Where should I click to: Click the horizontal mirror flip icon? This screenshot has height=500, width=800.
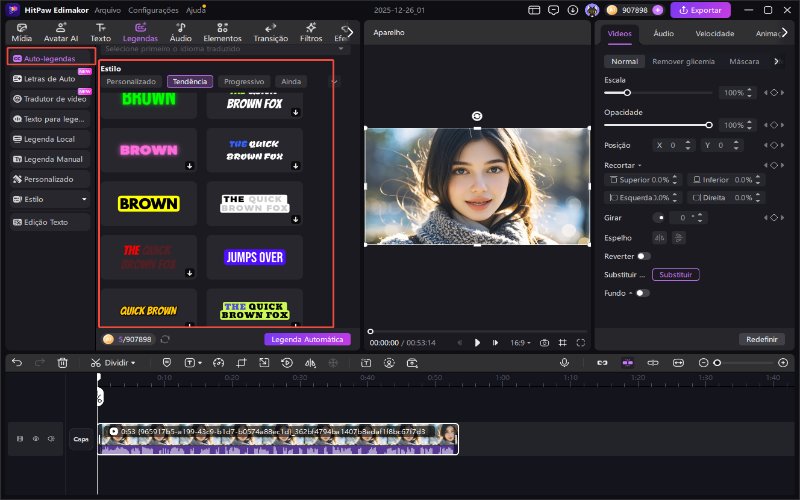click(659, 237)
